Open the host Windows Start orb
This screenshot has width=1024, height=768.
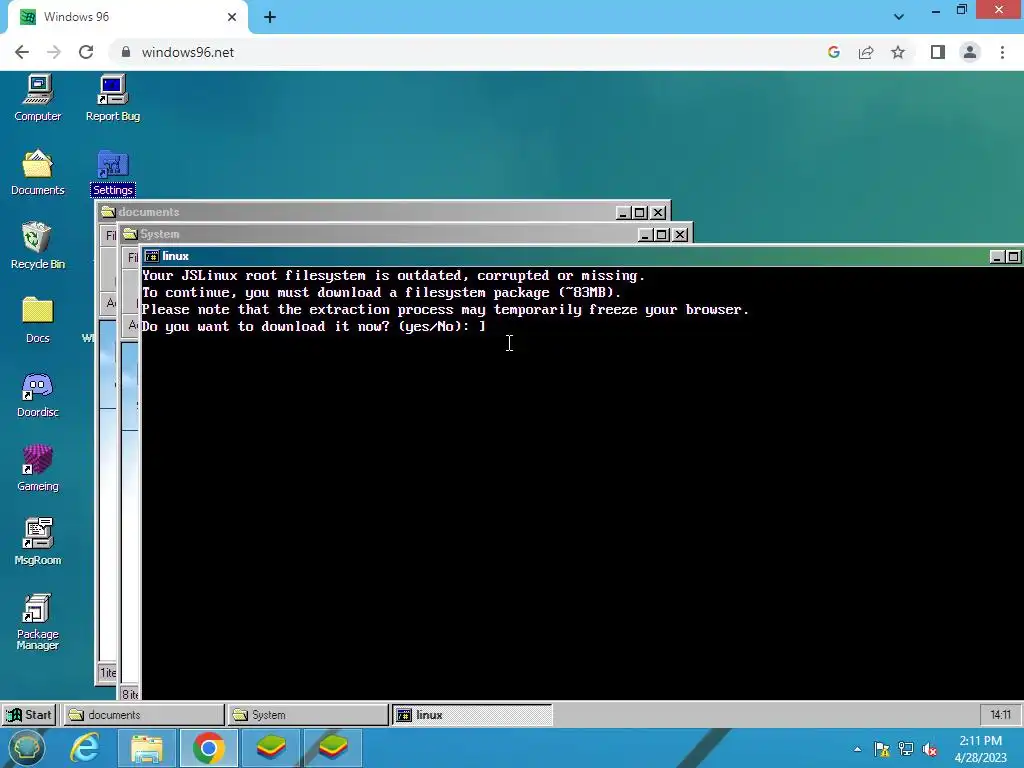(26, 748)
